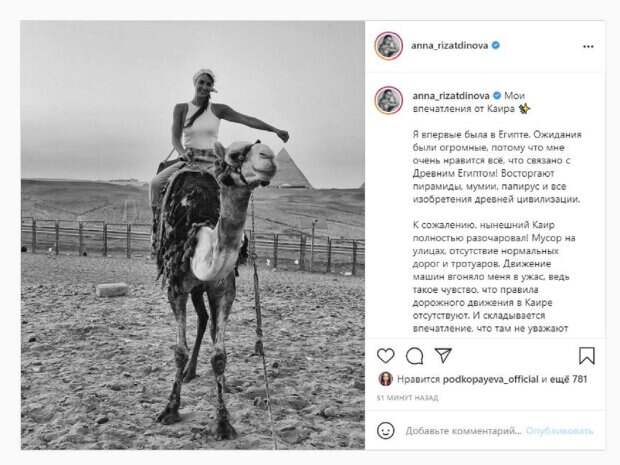This screenshot has height=465, width=620.
Task: Like the post with heart icon
Action: coord(386,356)
